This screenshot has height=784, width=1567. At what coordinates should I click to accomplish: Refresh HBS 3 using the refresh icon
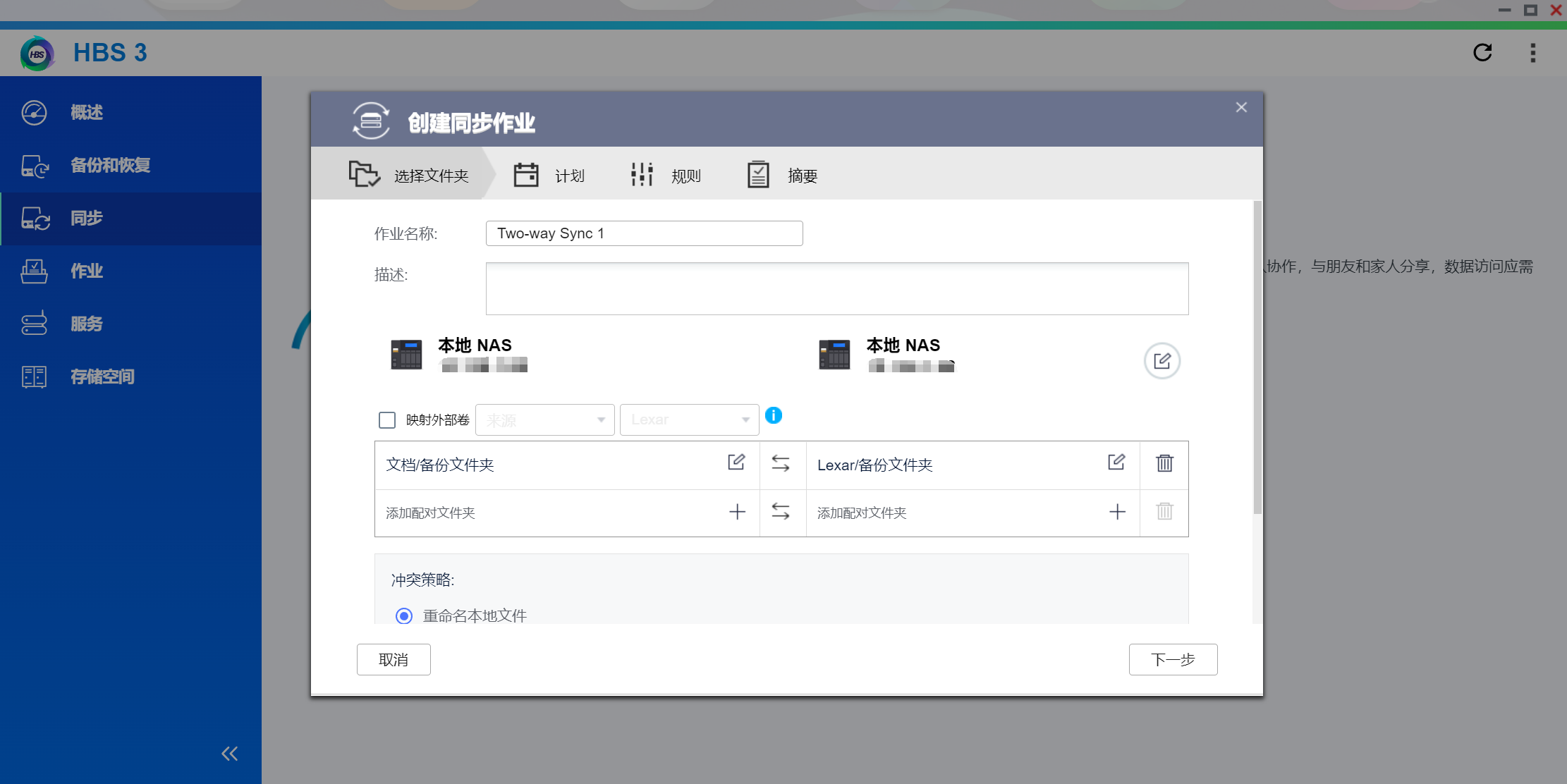pos(1483,52)
